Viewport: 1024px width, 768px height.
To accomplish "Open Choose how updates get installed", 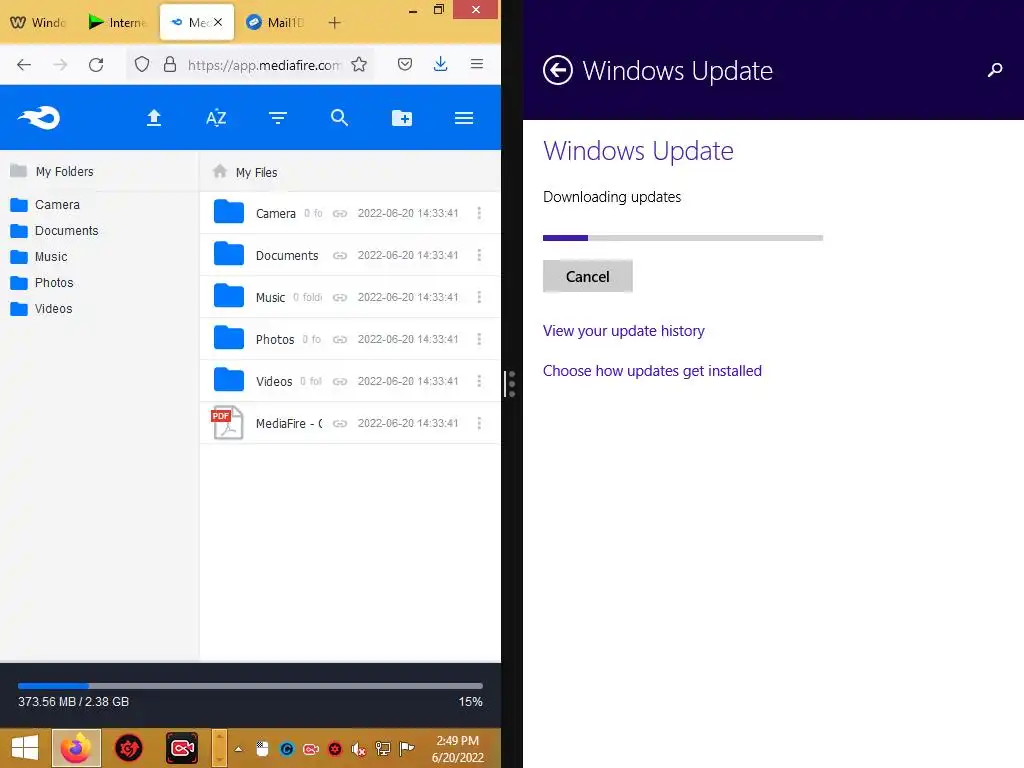I will (x=652, y=370).
